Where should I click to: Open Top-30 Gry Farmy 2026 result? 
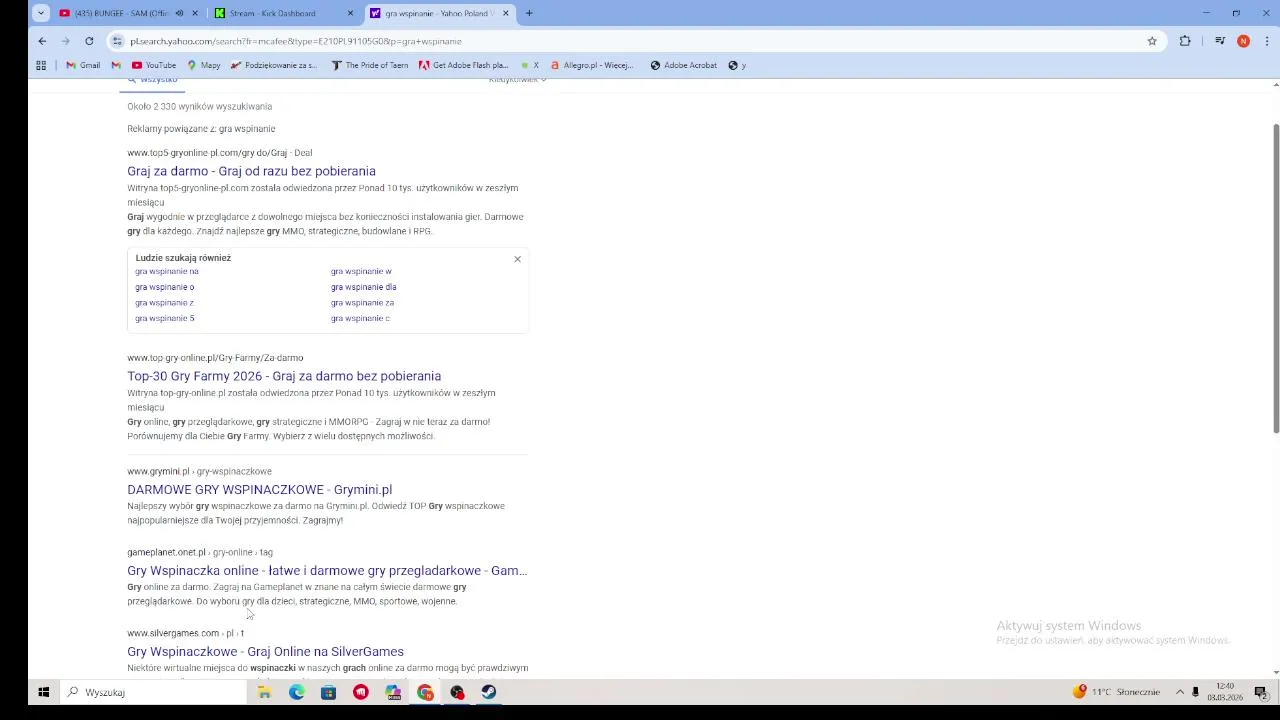point(284,376)
